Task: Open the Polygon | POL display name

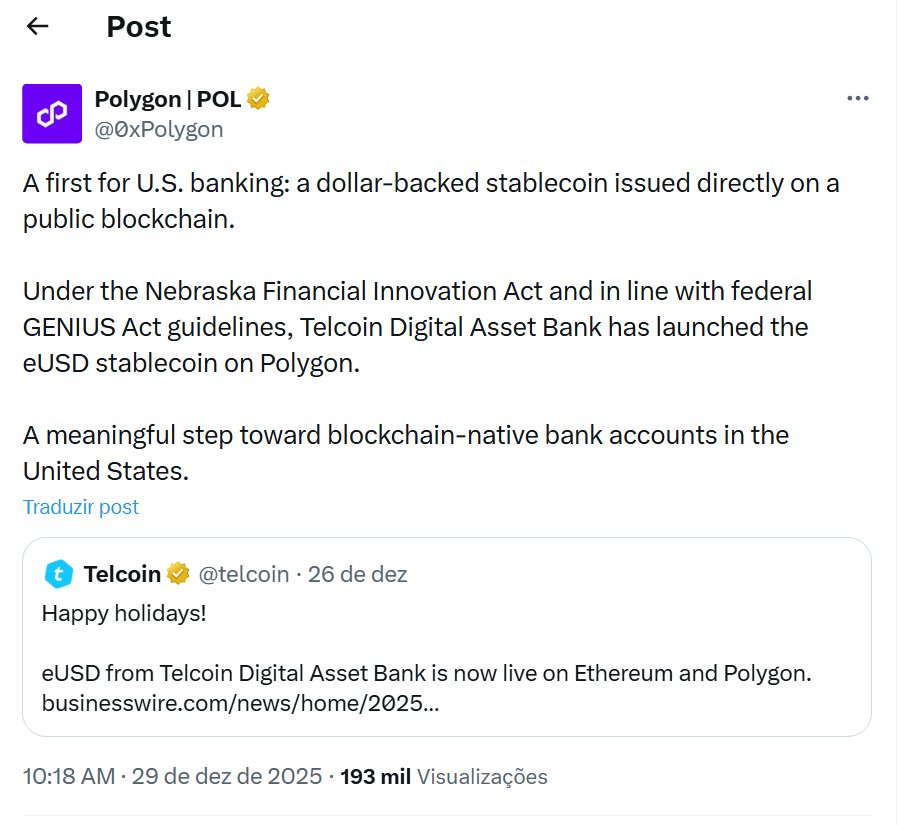Action: (168, 99)
